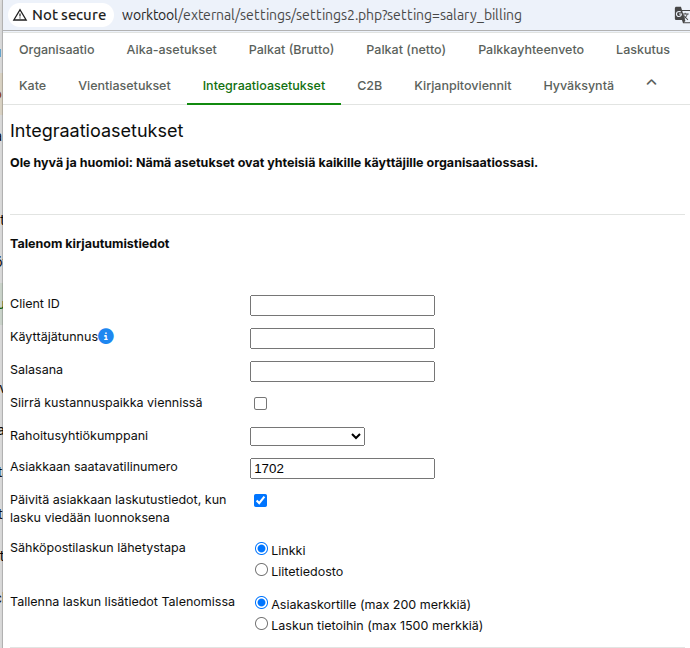This screenshot has width=690, height=648.
Task: Click the translate icon in address bar
Action: (681, 16)
